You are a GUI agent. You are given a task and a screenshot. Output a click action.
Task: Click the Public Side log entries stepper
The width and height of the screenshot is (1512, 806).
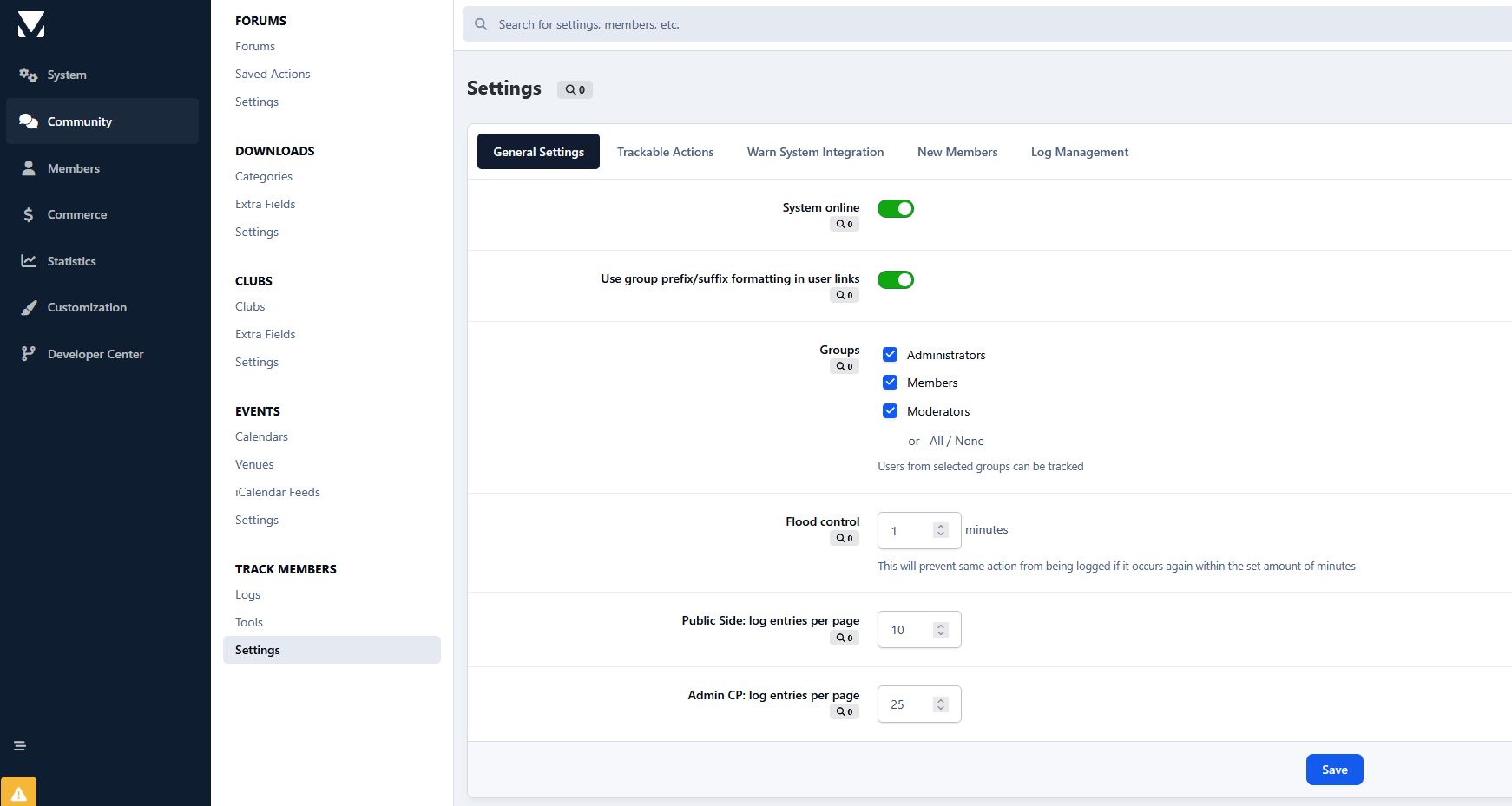tap(940, 630)
